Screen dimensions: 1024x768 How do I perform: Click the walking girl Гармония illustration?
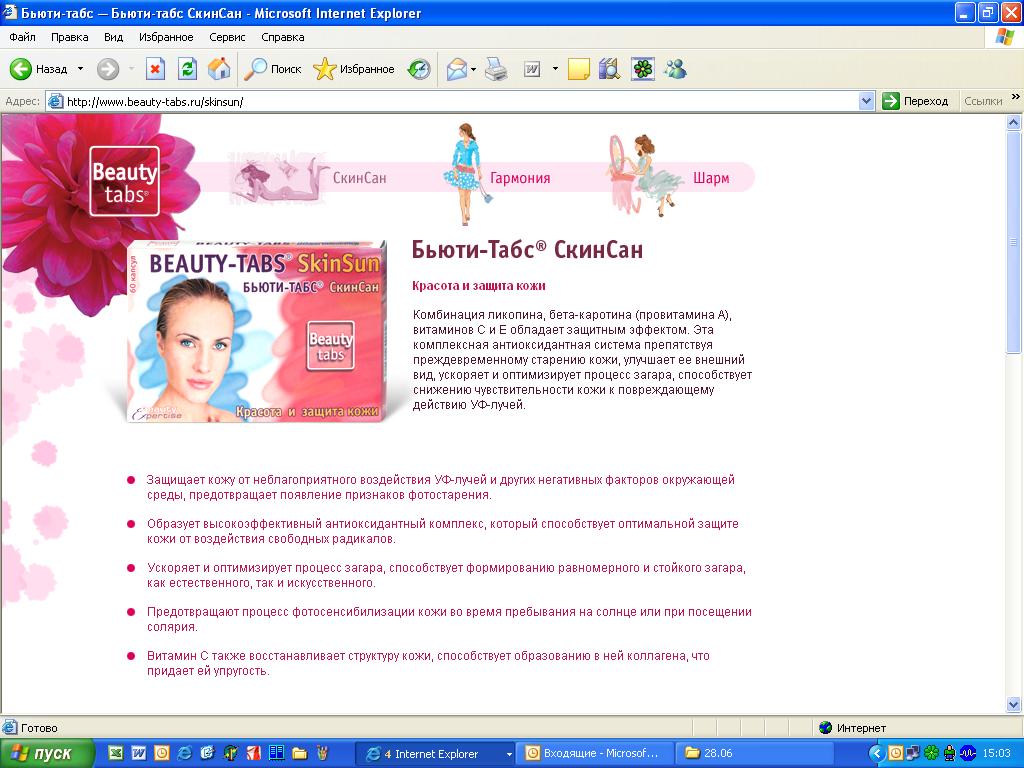click(466, 173)
